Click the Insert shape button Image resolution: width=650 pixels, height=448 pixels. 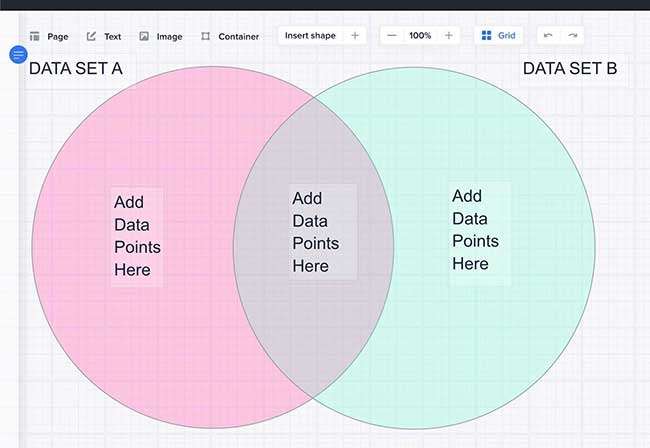[x=310, y=36]
